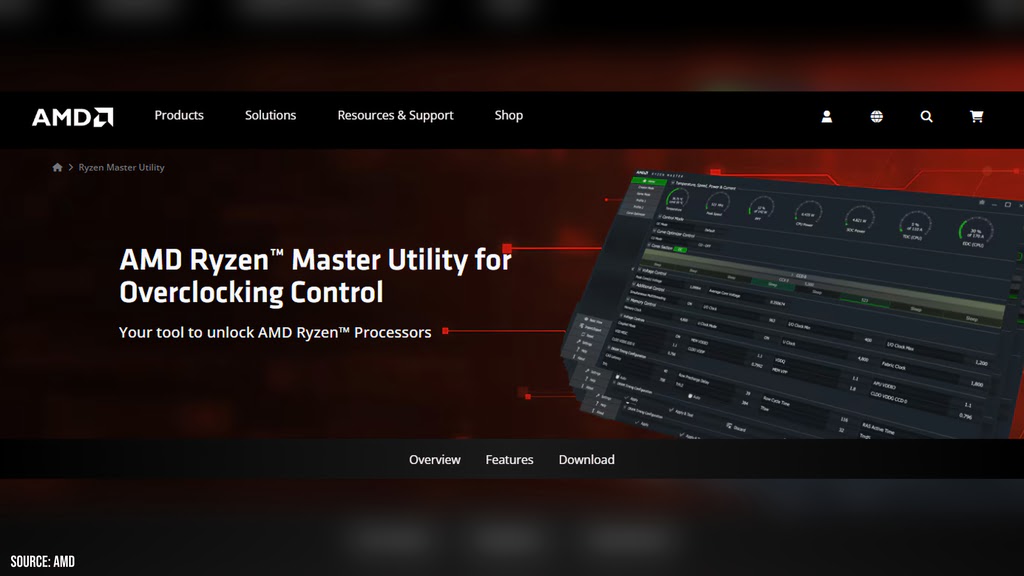1024x576 pixels.
Task: Click the Download link
Action: point(586,460)
